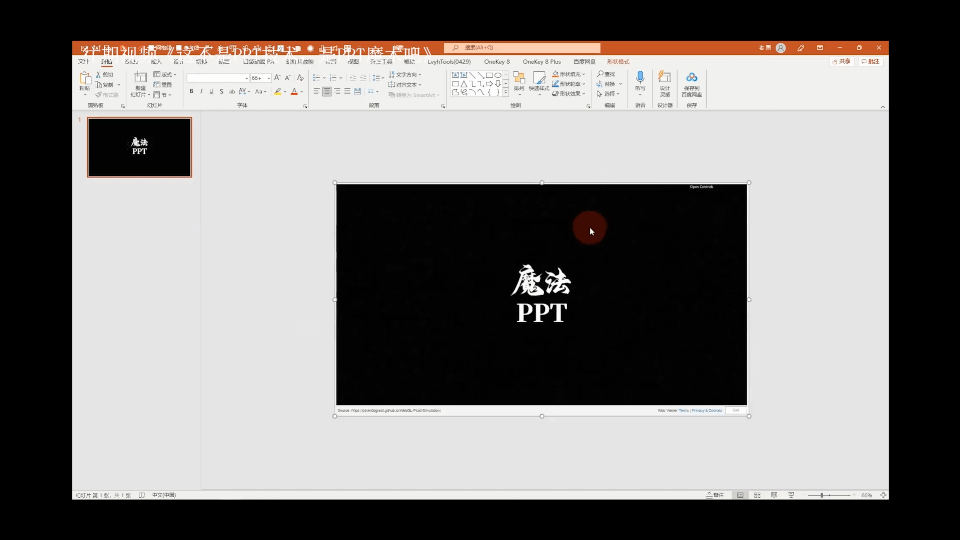Screen dimensions: 960x540
Task: Toggle Strikethrough formatting
Action: (231, 91)
